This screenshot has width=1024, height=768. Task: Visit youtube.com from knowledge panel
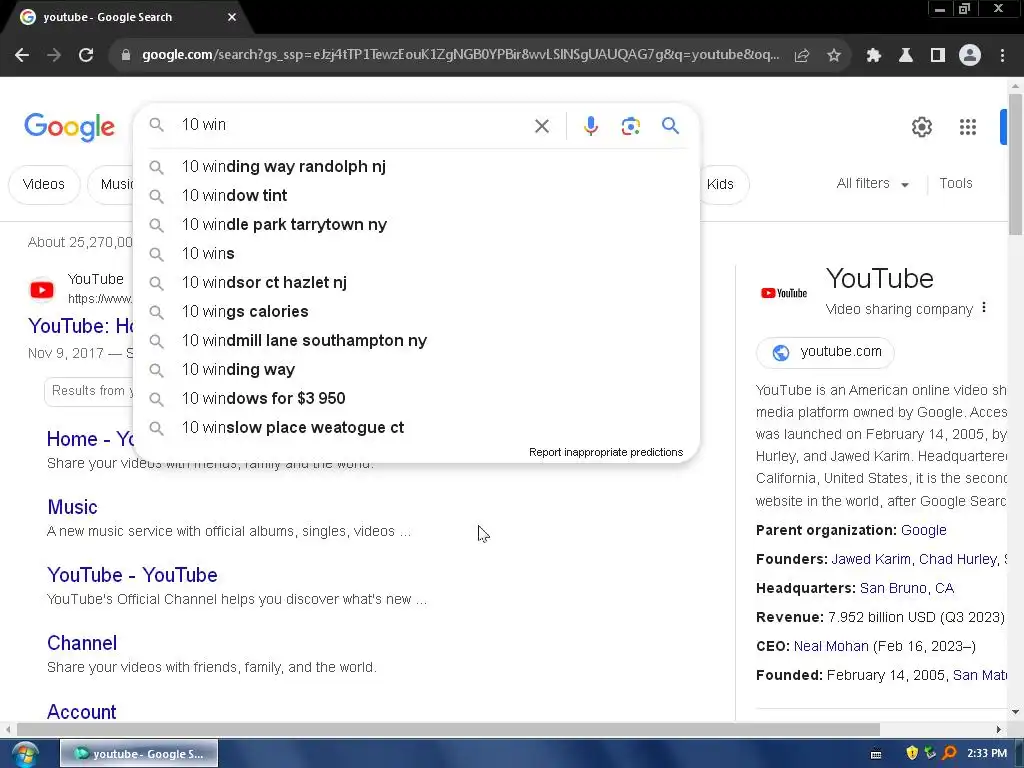[825, 352]
